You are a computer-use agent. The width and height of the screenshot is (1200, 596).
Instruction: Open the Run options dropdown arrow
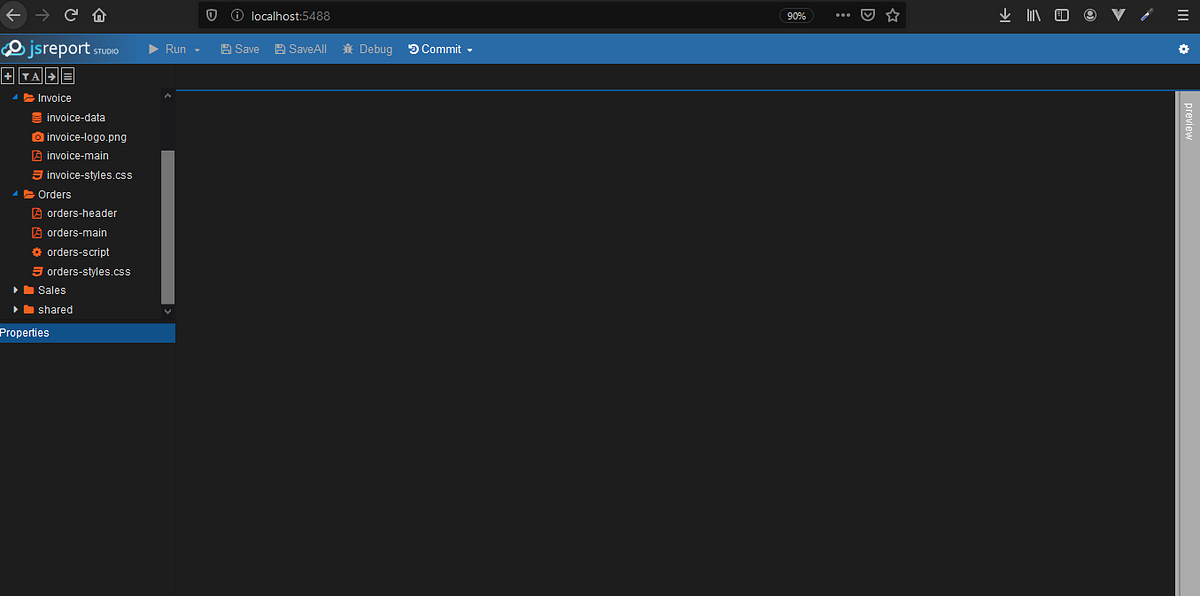[x=197, y=48]
